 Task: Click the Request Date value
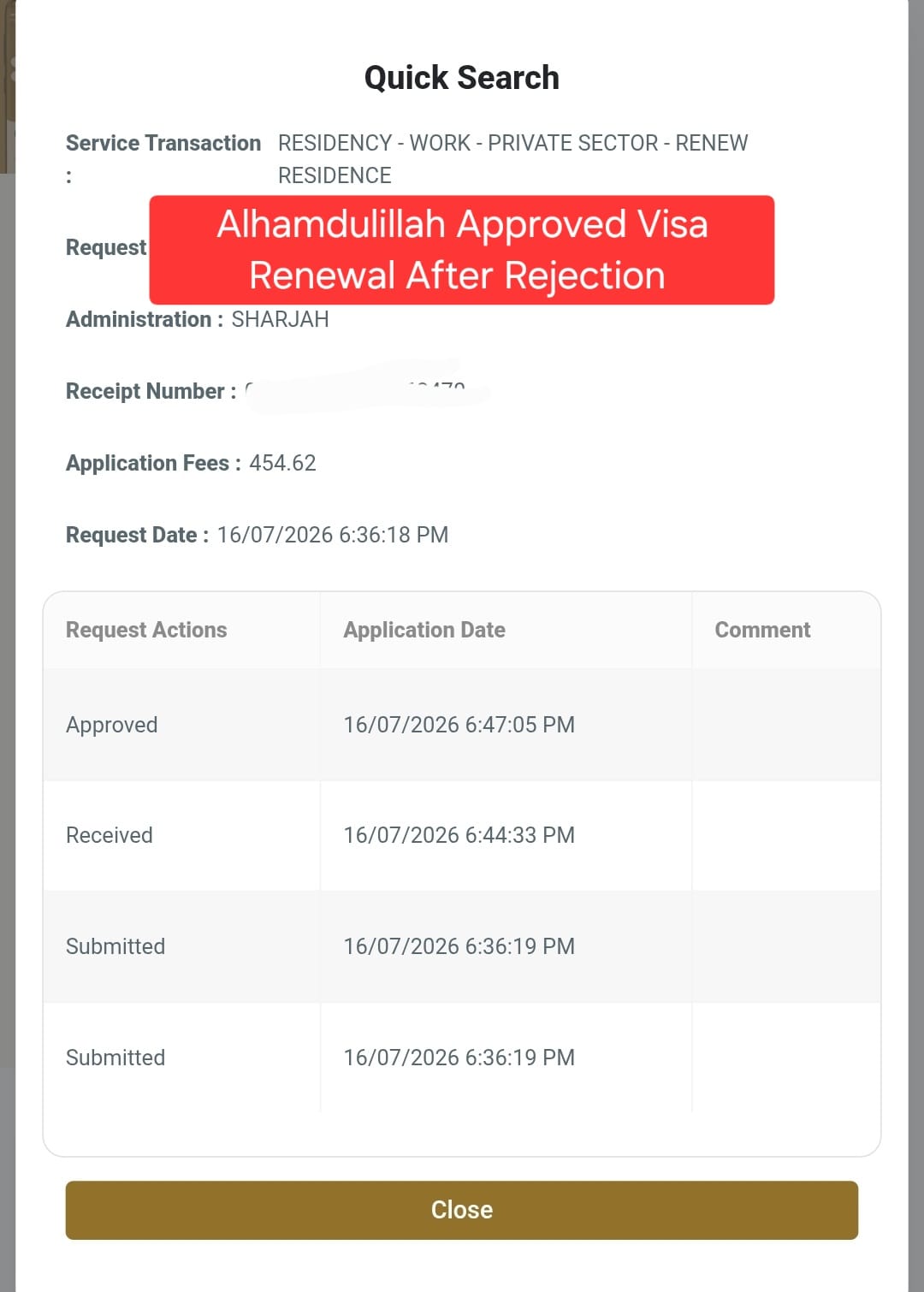point(333,535)
